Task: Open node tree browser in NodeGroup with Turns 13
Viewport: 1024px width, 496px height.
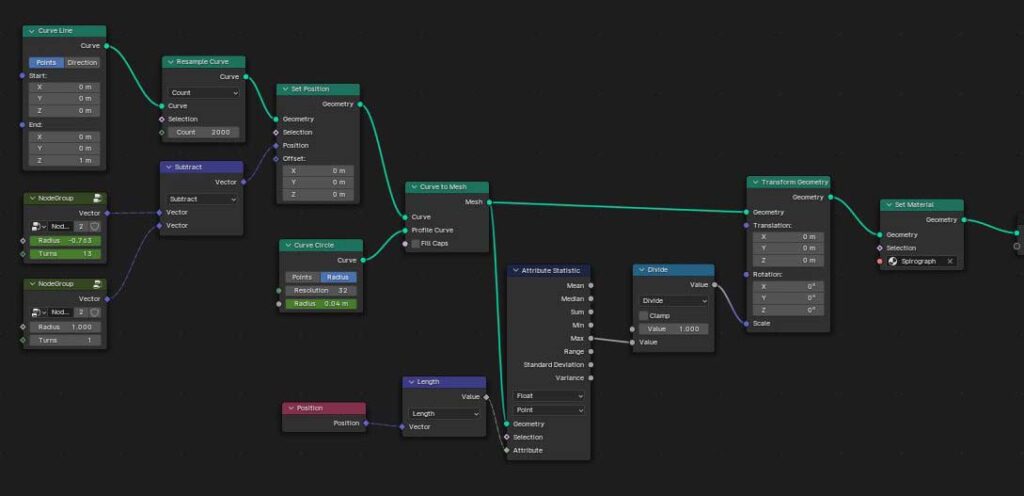Action: coord(36,227)
